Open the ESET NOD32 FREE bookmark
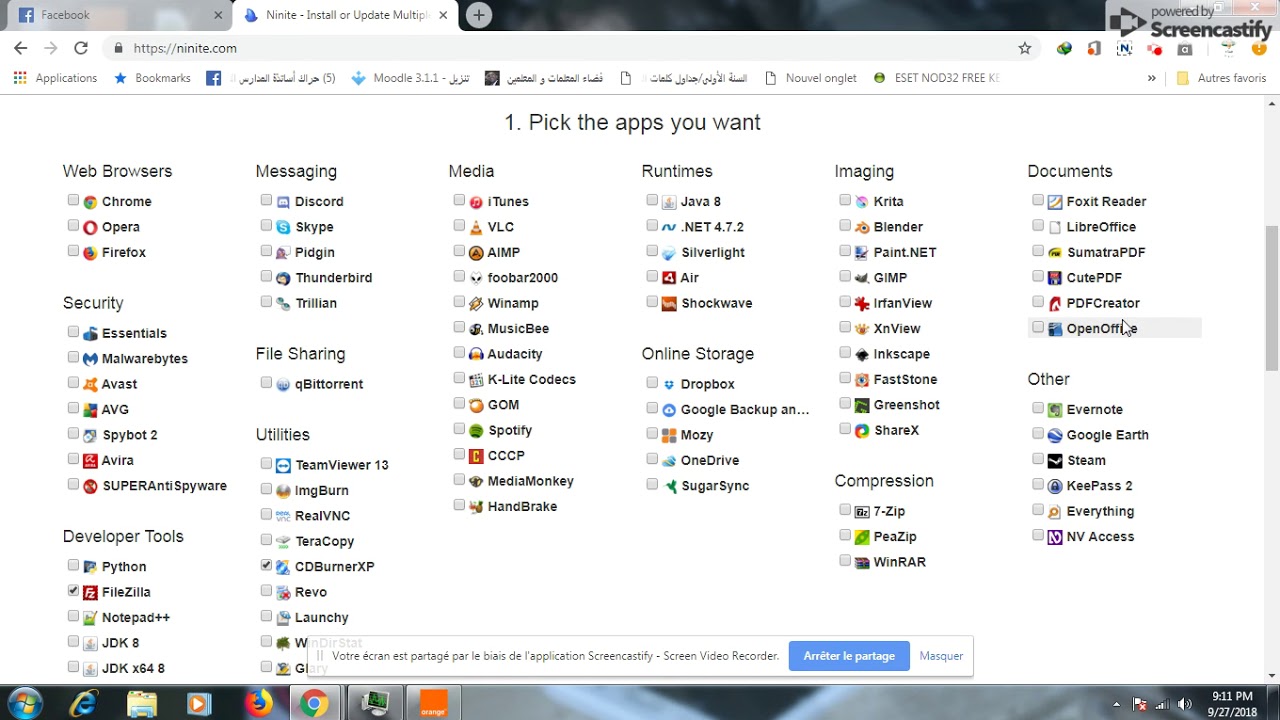Image resolution: width=1280 pixels, height=720 pixels. [x=936, y=78]
